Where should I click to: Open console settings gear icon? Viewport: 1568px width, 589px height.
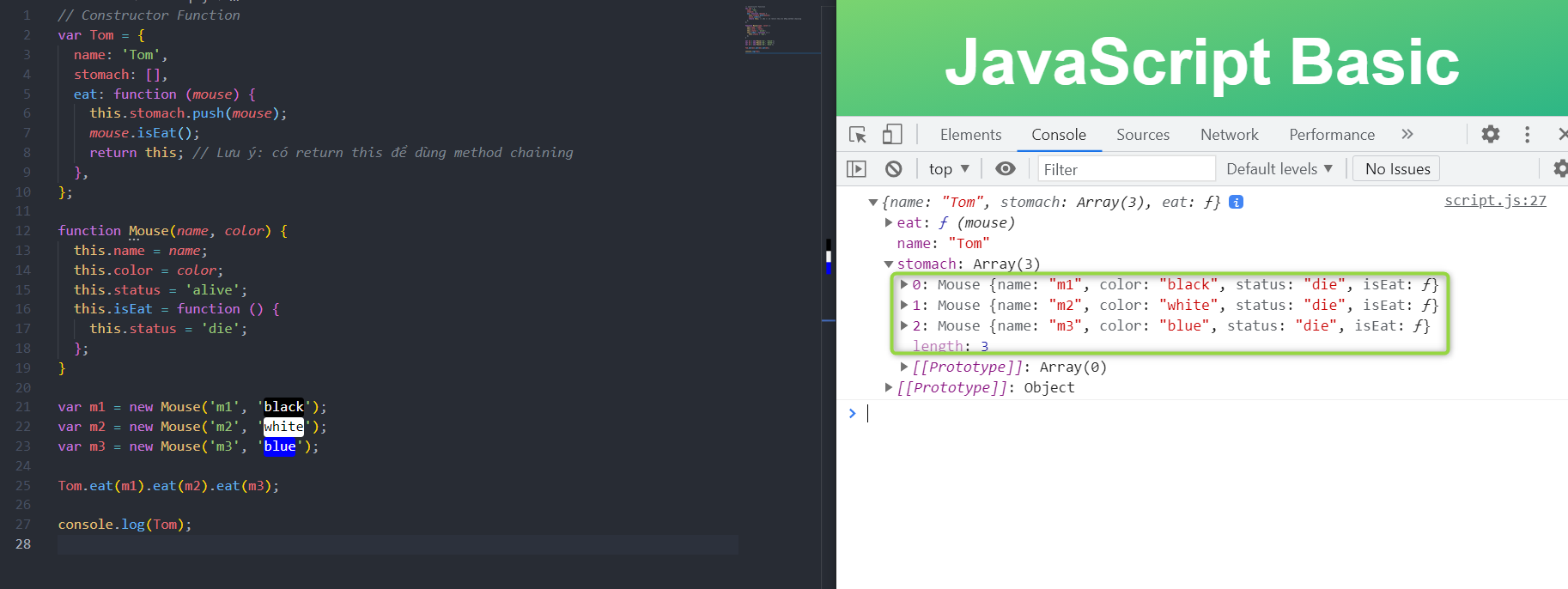(1560, 168)
